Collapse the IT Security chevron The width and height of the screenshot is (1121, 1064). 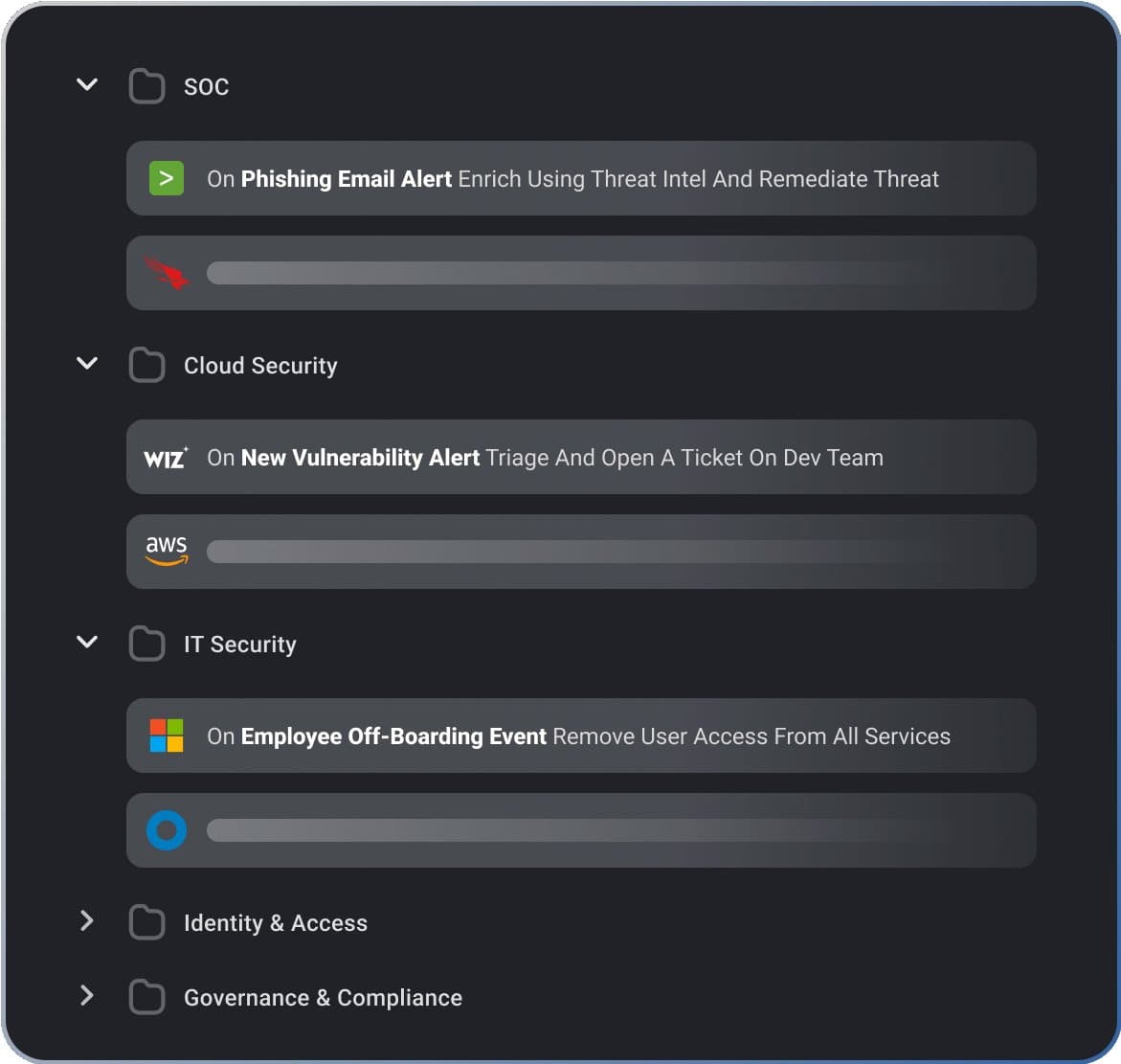[x=87, y=643]
